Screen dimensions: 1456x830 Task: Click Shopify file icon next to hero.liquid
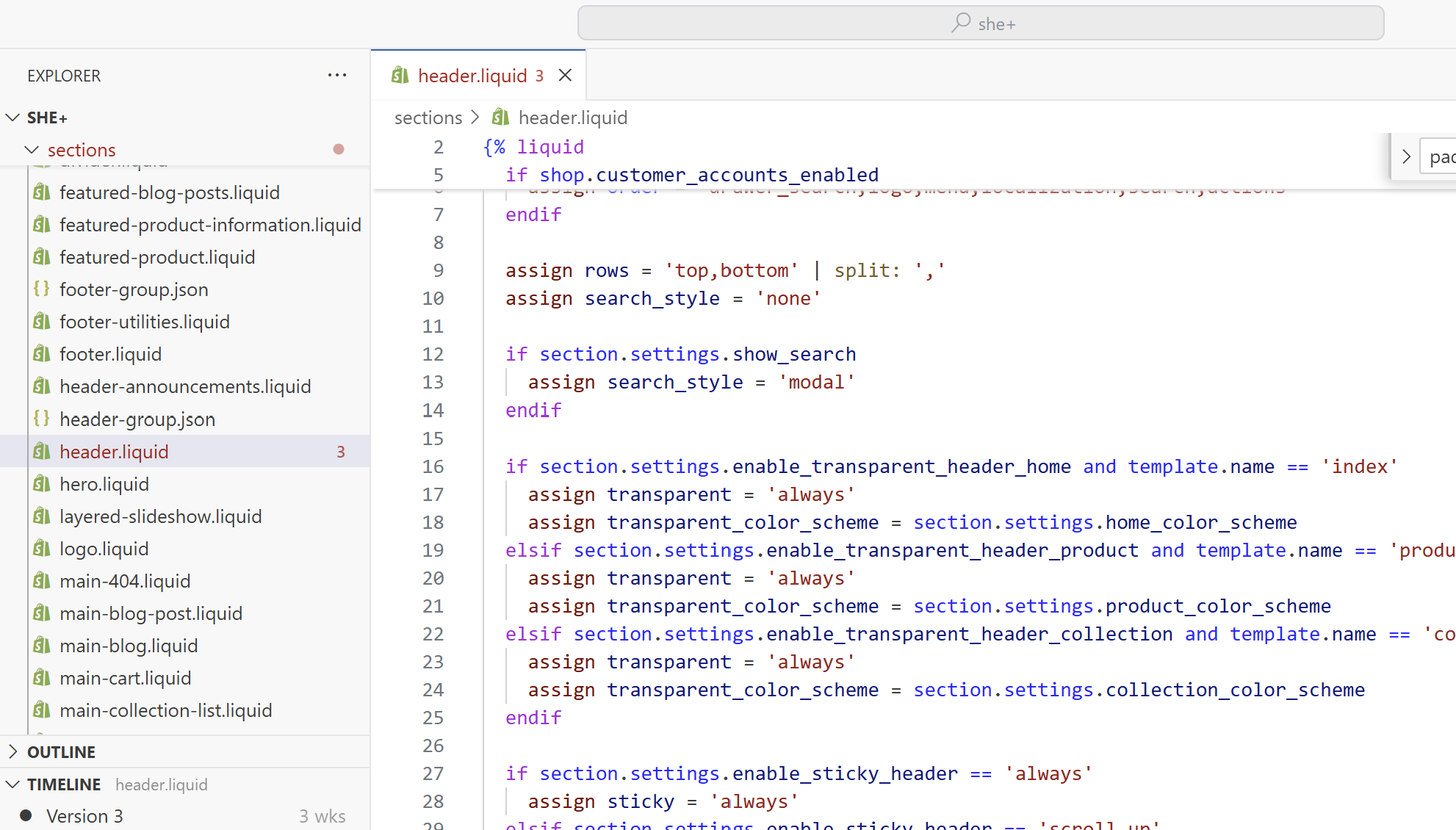pos(42,484)
